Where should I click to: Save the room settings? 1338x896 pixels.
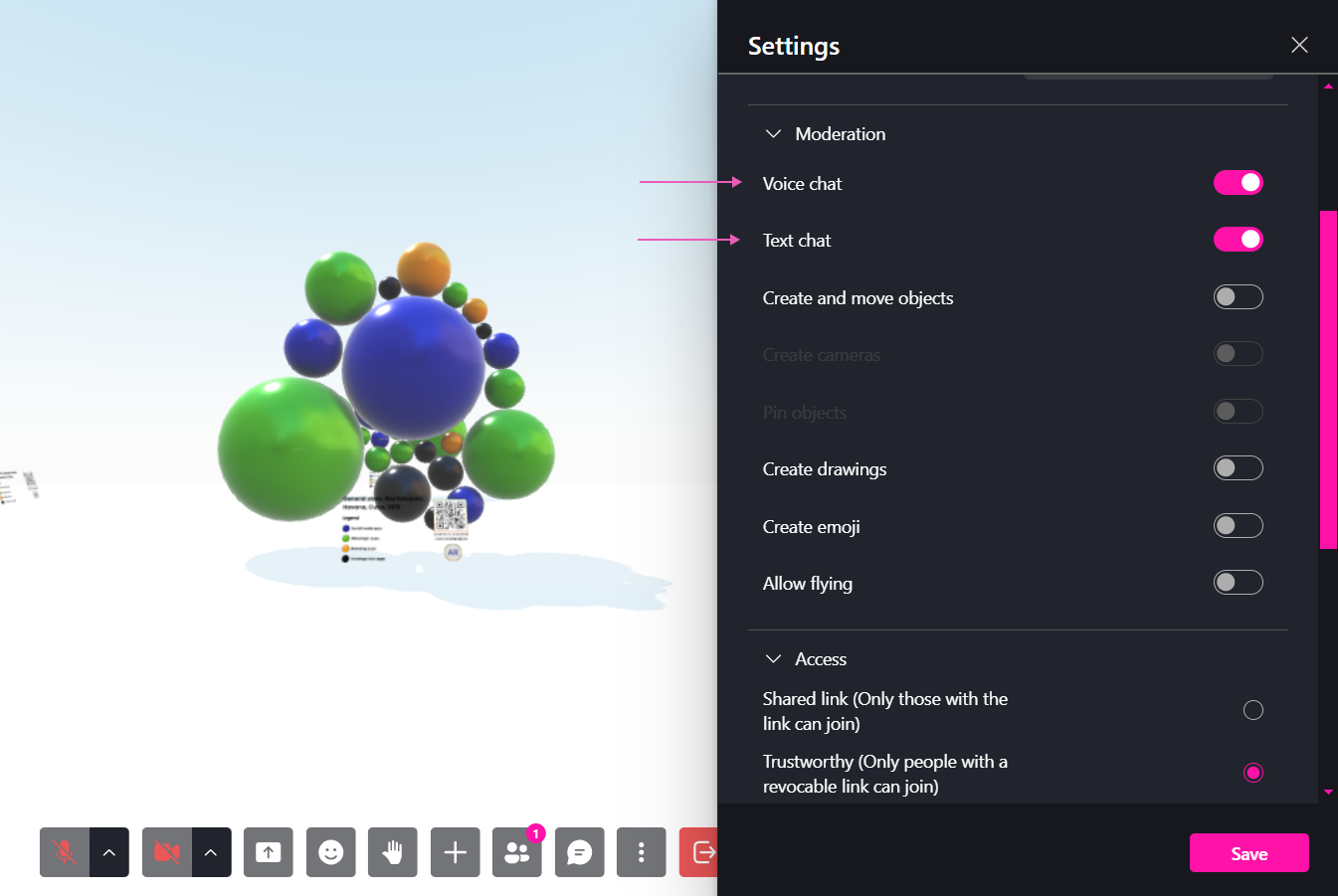pyautogui.click(x=1248, y=852)
